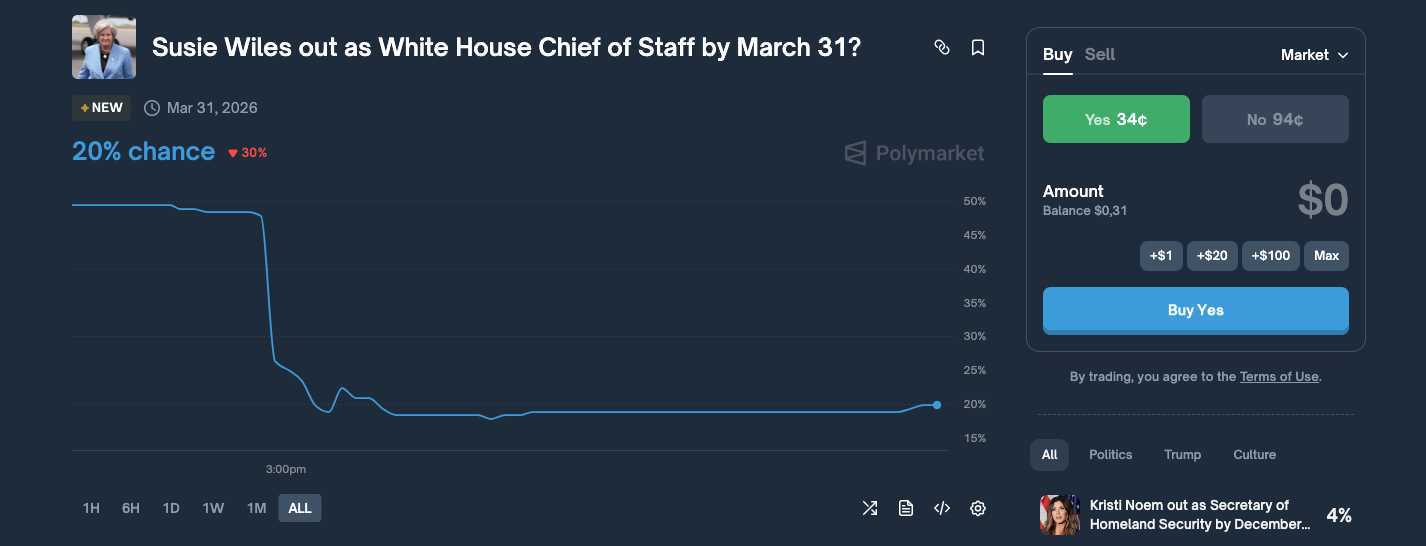
Task: Switch to the Sell tab
Action: 1100,55
